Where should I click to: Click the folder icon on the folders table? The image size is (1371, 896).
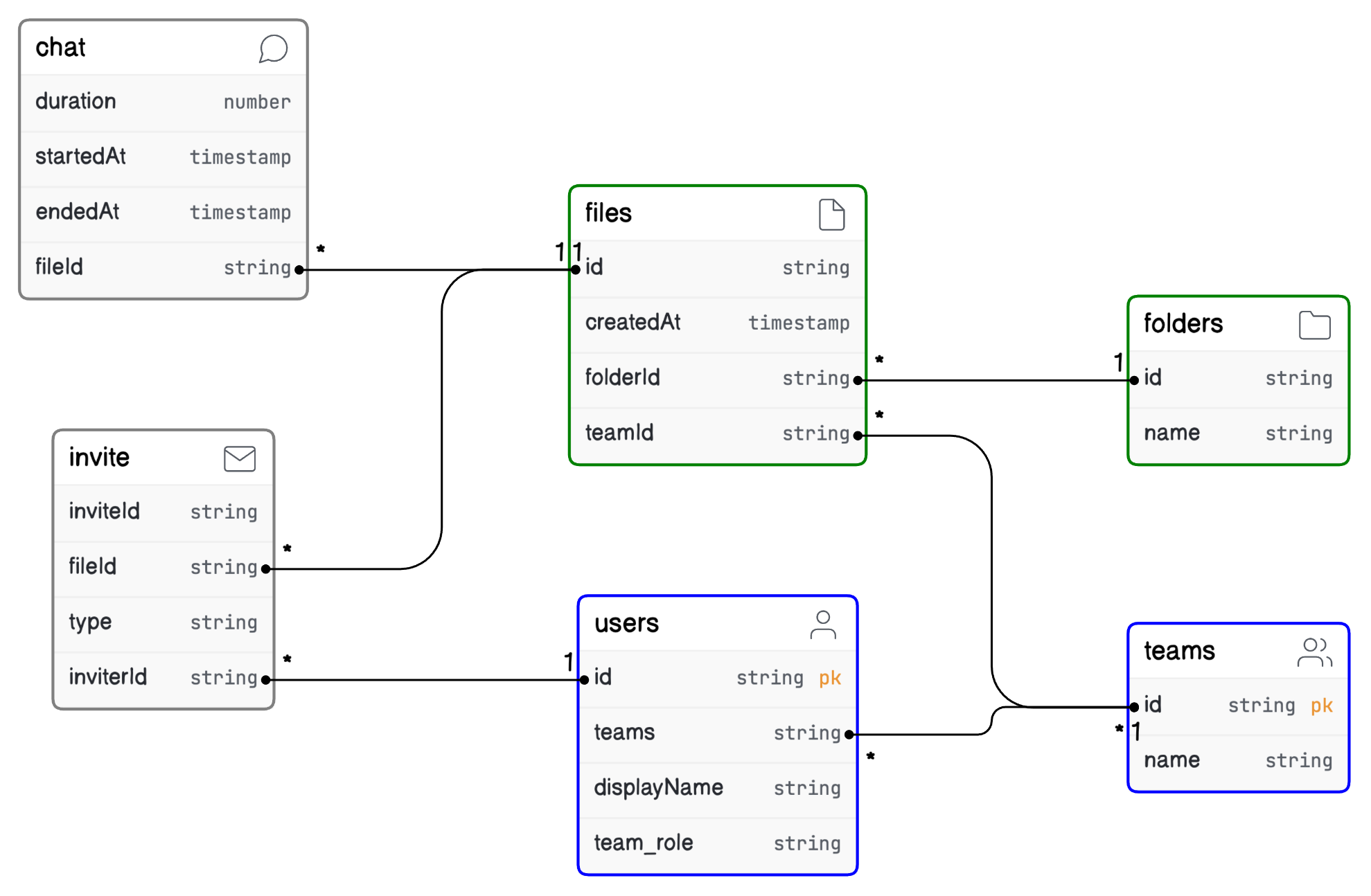(x=1315, y=325)
